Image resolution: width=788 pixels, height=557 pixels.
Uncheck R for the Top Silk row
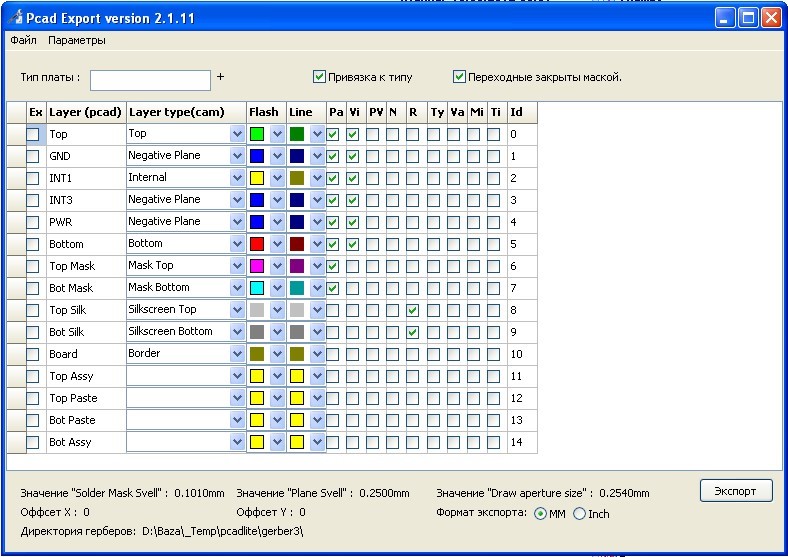(x=413, y=310)
